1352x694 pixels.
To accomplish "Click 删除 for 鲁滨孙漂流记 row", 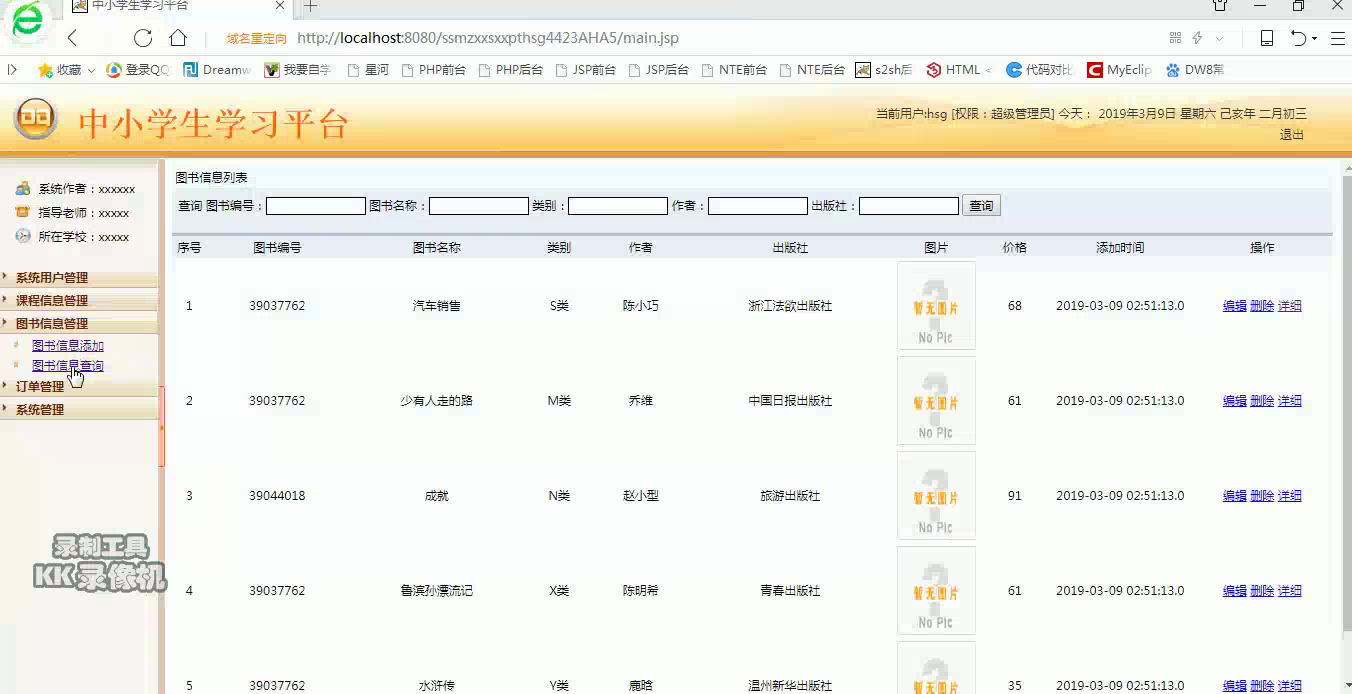I will 1262,591.
